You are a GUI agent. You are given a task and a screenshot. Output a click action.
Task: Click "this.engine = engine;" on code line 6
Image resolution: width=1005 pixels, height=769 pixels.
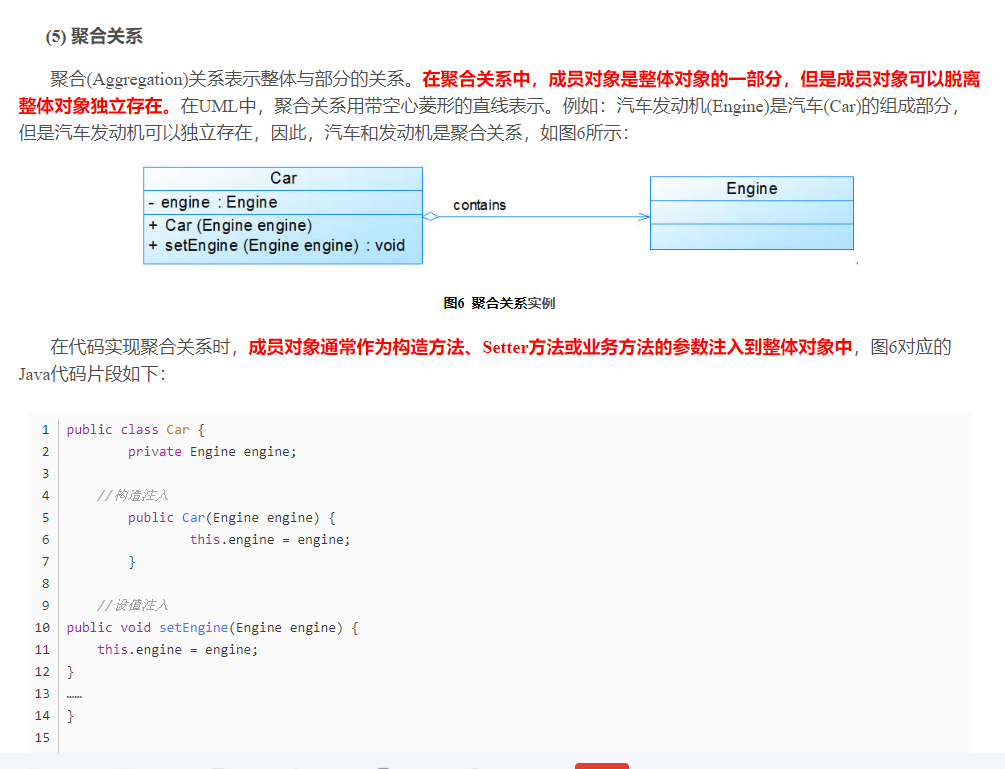pyautogui.click(x=270, y=540)
